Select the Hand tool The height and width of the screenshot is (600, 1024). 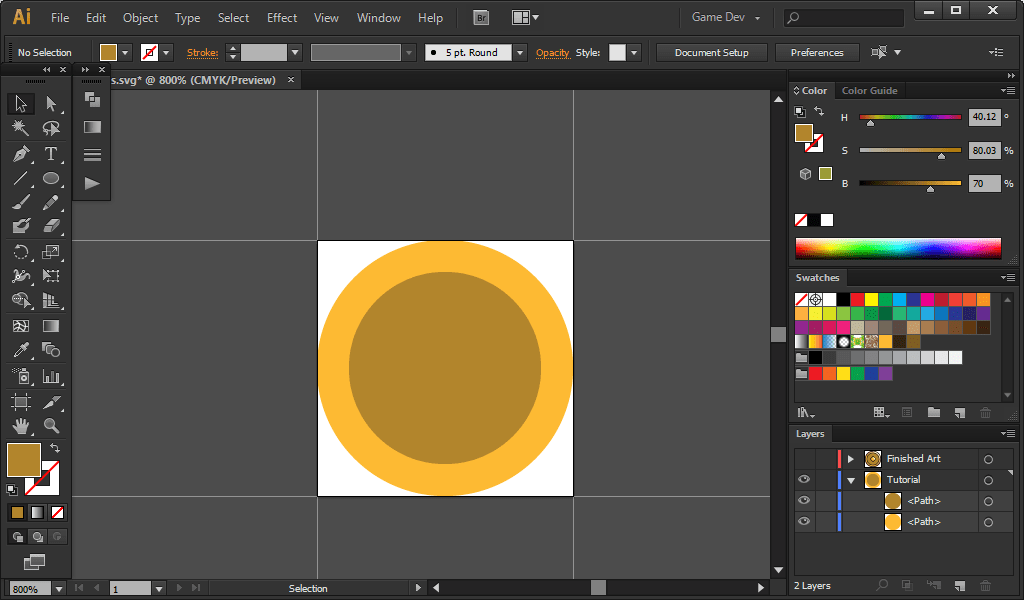(20, 426)
